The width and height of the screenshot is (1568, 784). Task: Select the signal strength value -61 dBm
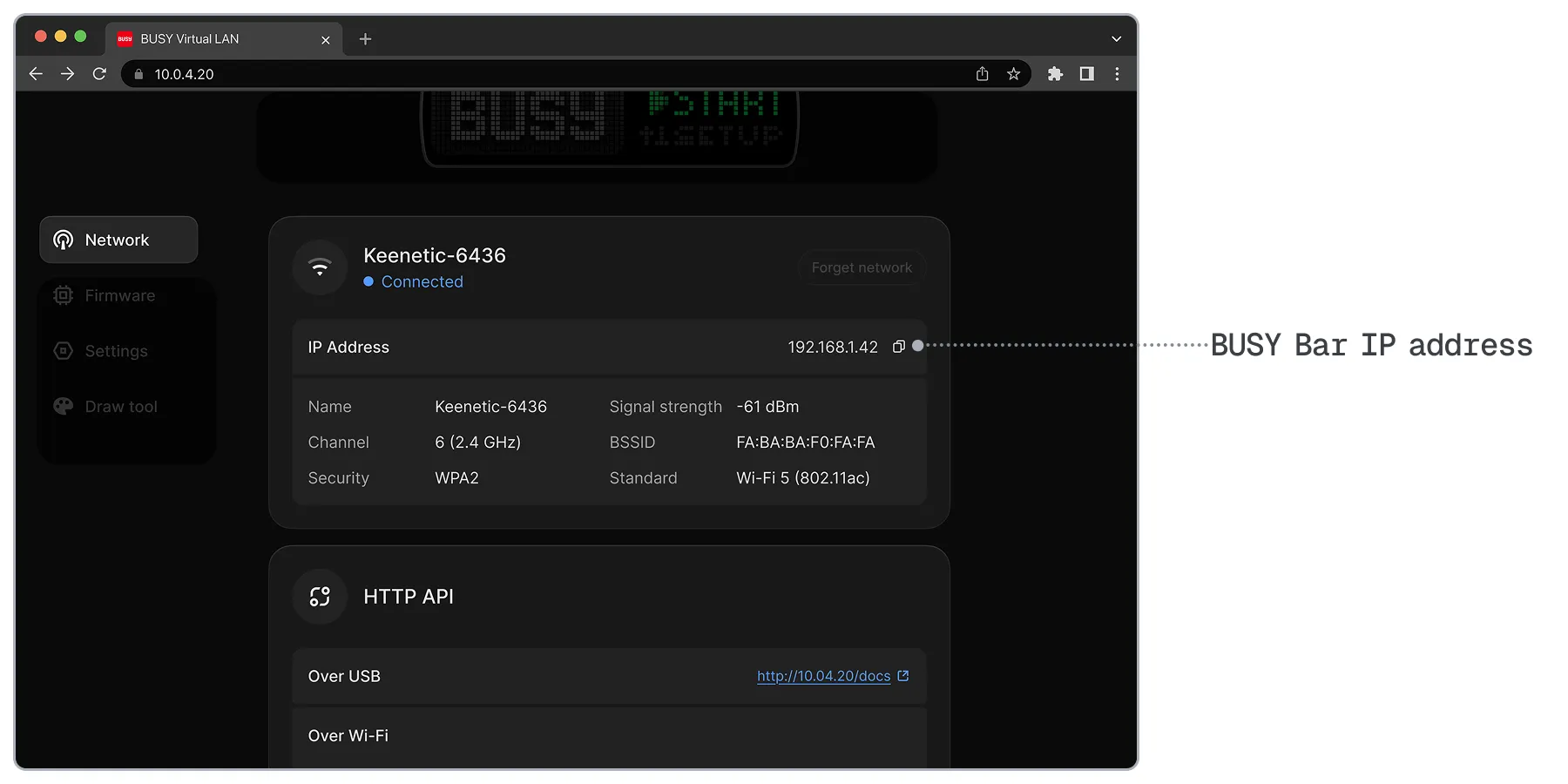point(767,407)
